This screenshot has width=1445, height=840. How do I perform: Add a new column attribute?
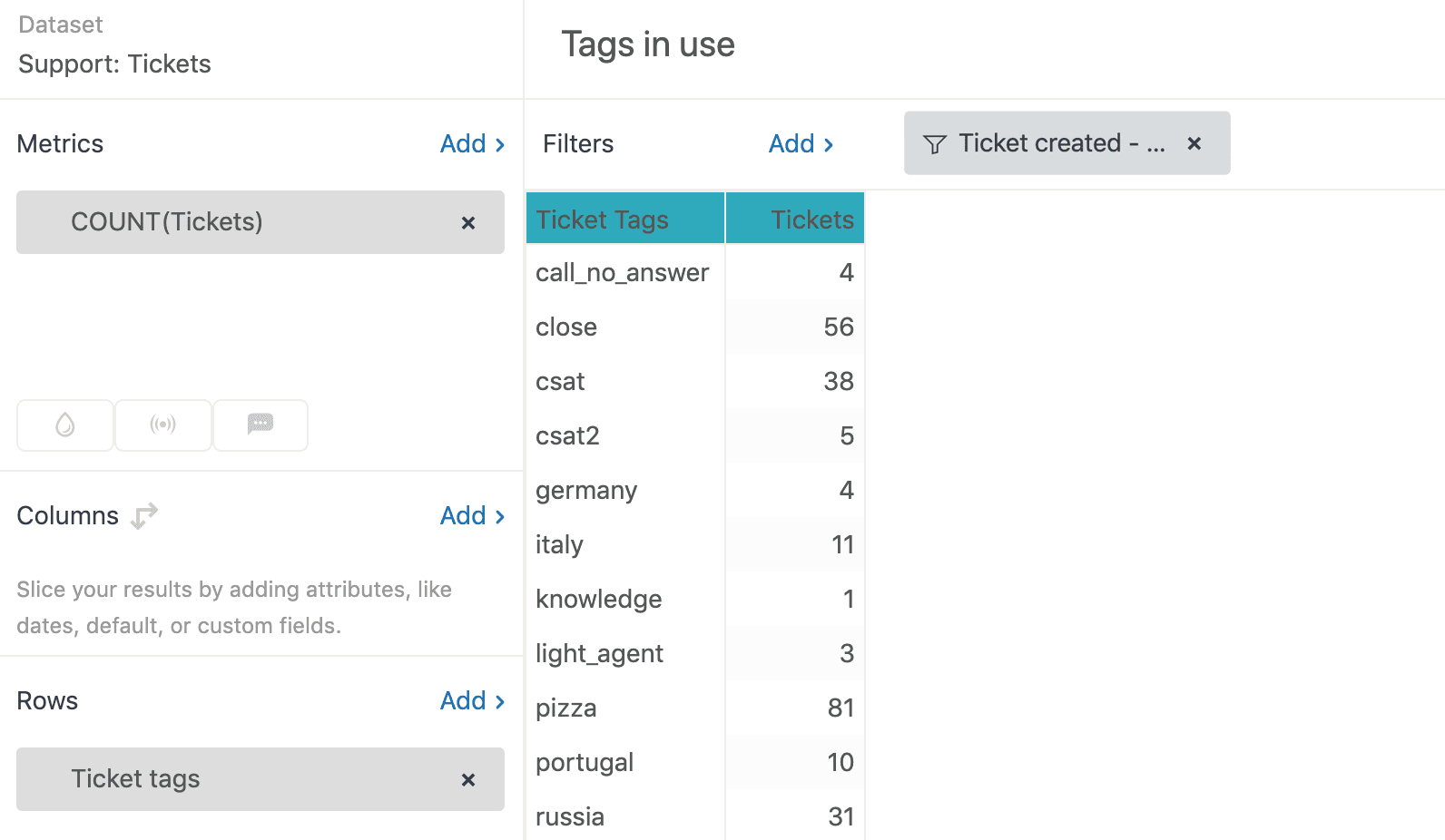(x=472, y=515)
